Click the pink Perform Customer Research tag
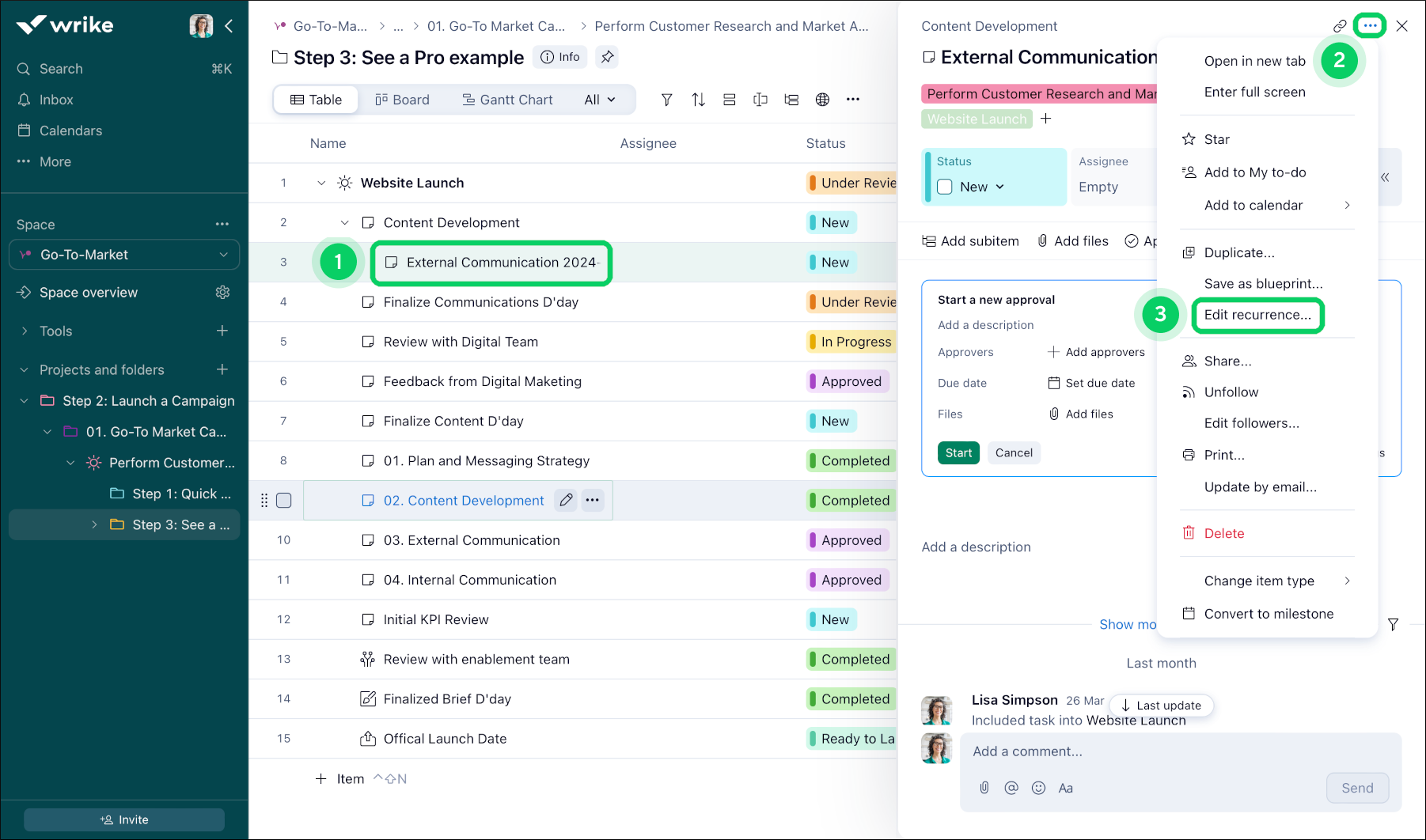This screenshot has height=840, width=1426. pos(1039,94)
